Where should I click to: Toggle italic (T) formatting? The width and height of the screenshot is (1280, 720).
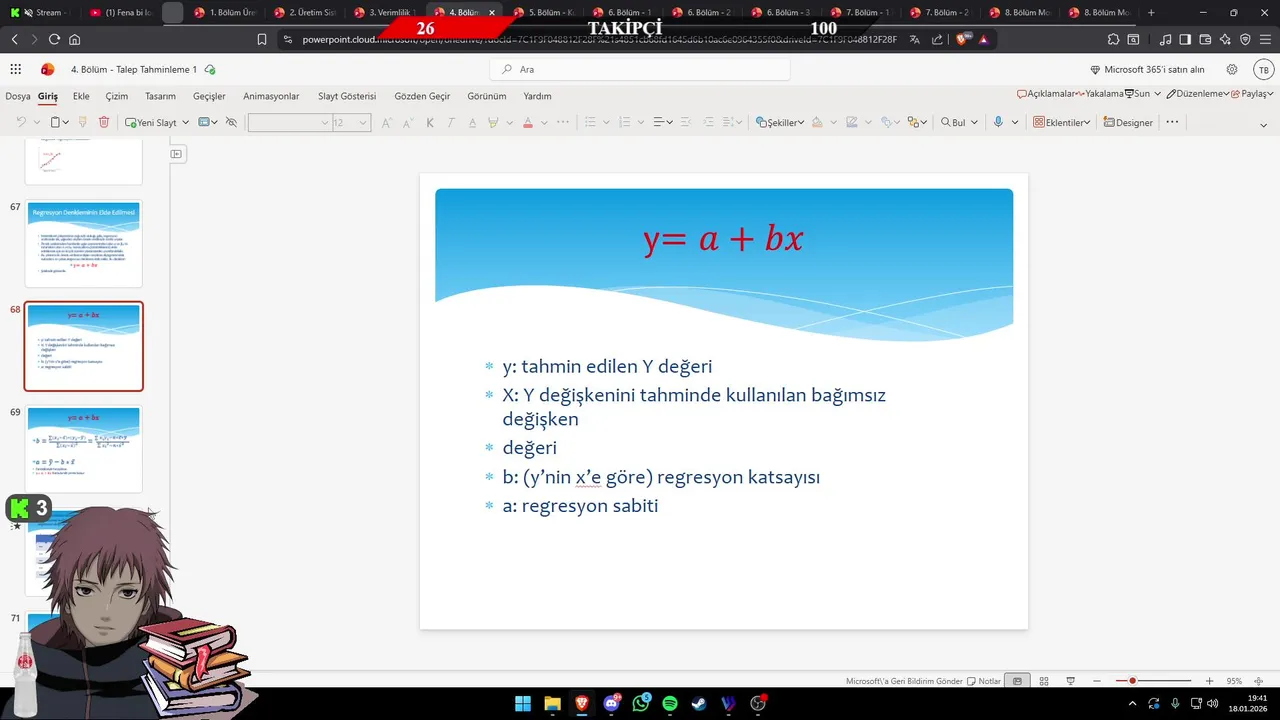(x=451, y=122)
